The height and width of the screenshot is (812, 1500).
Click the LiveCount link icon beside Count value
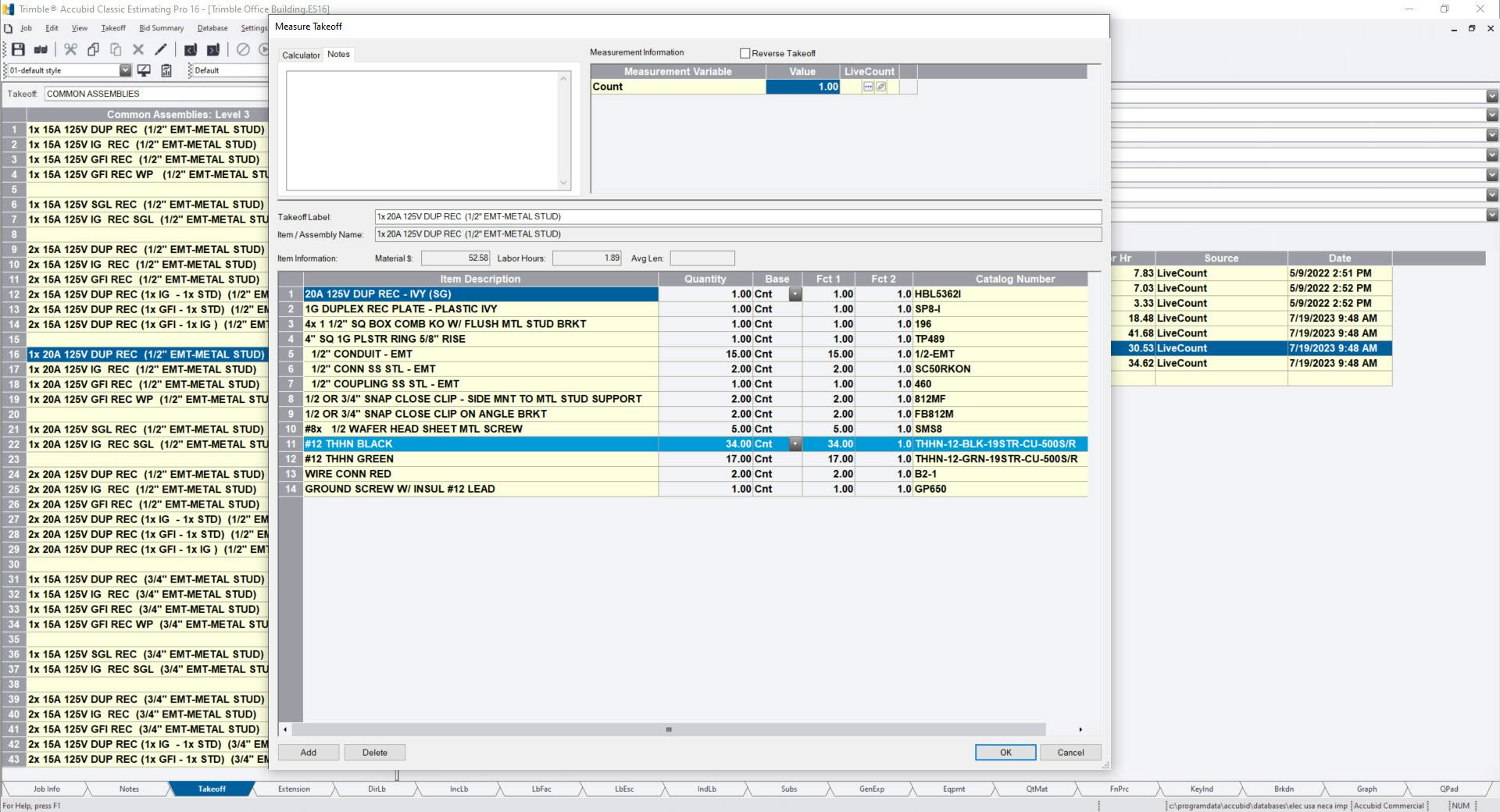881,87
